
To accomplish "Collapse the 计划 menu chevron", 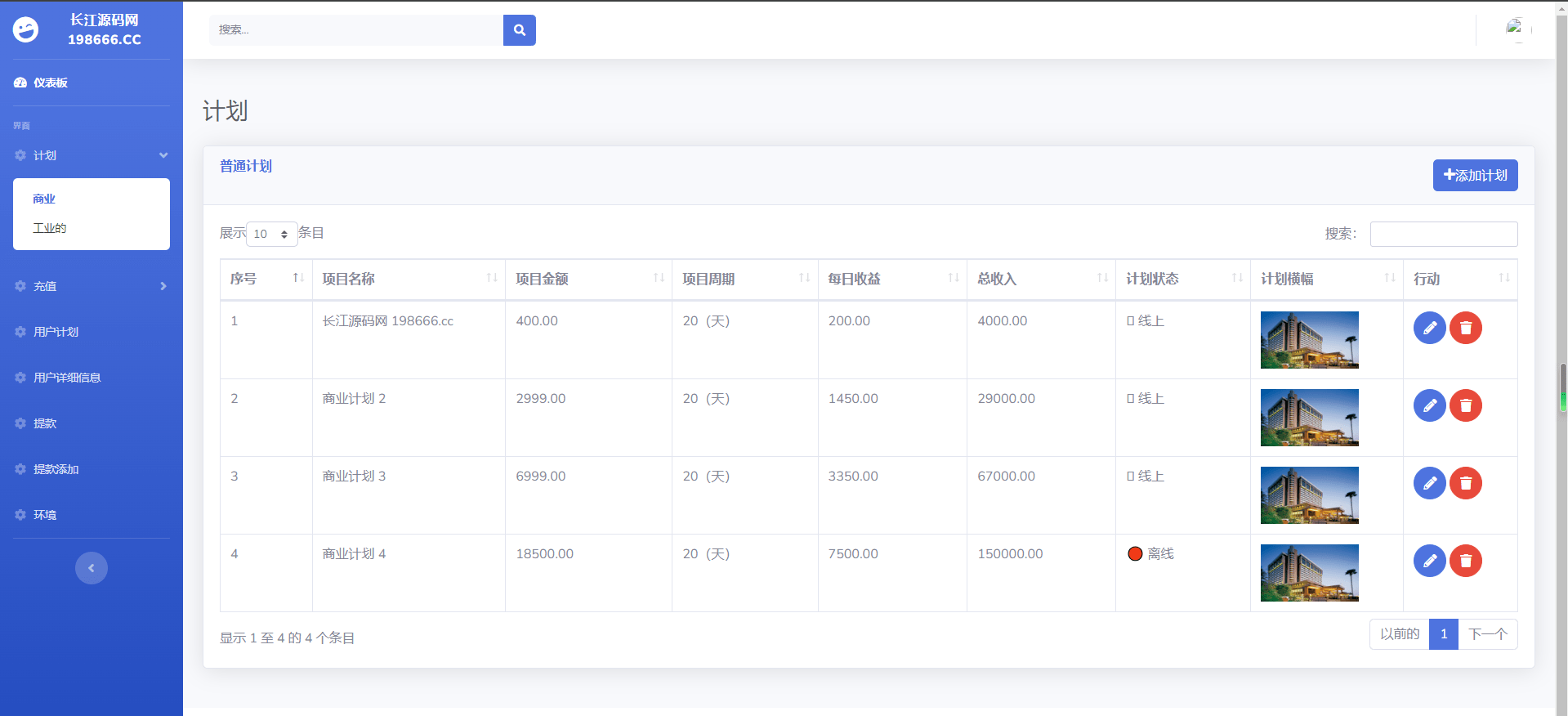I will (163, 155).
